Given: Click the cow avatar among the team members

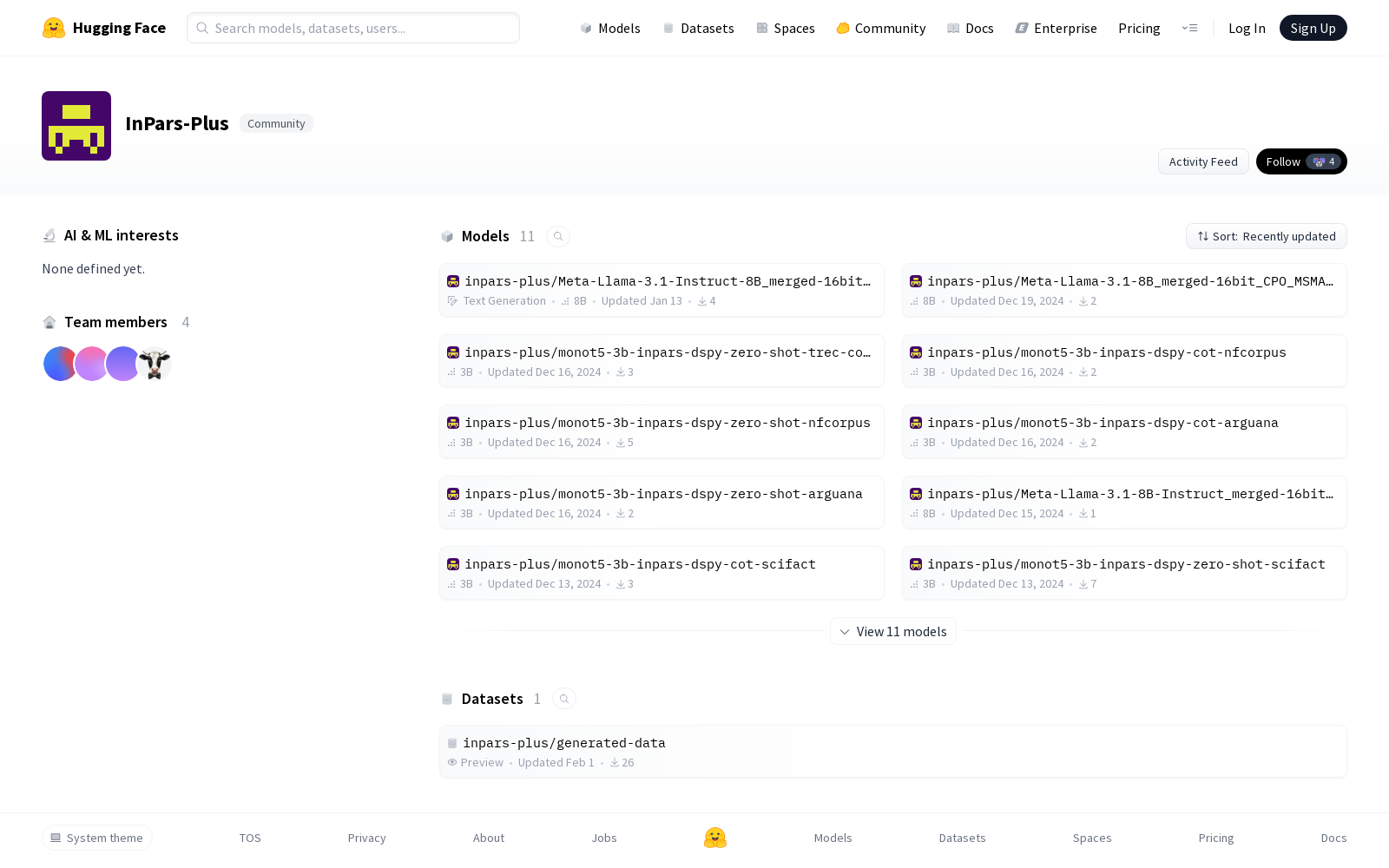Looking at the screenshot, I should [x=155, y=364].
